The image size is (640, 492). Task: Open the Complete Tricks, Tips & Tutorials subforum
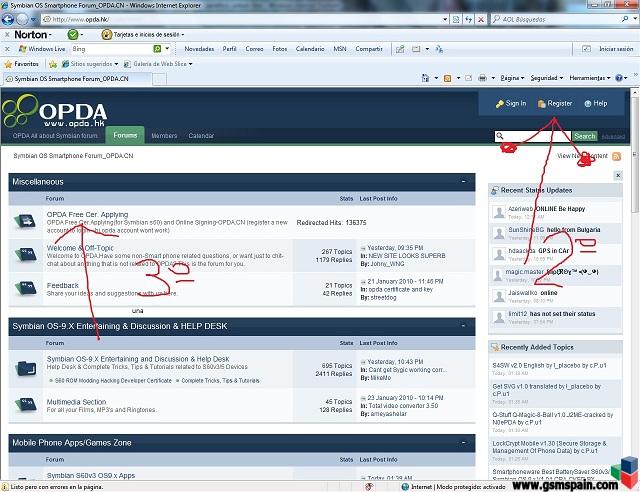click(220, 381)
